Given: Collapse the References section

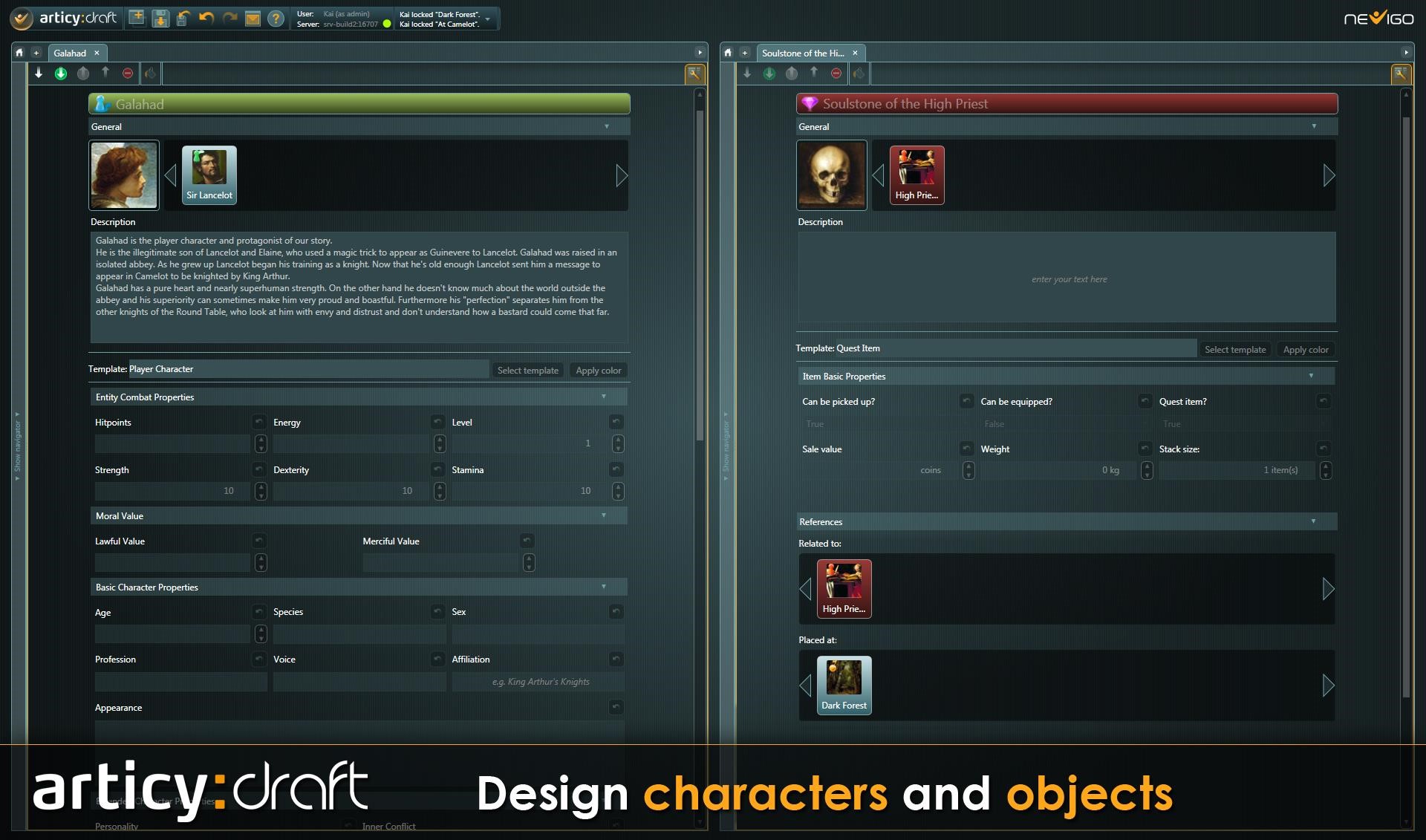Looking at the screenshot, I should tap(1313, 521).
